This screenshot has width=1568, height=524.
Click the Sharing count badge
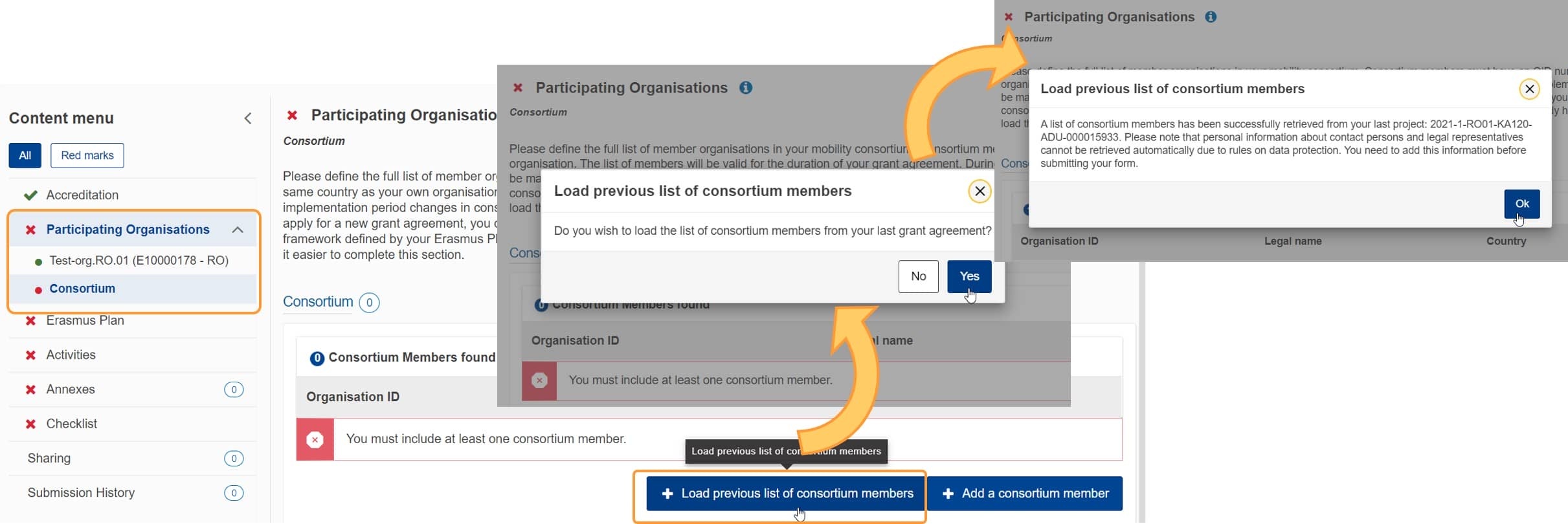pyautogui.click(x=234, y=459)
